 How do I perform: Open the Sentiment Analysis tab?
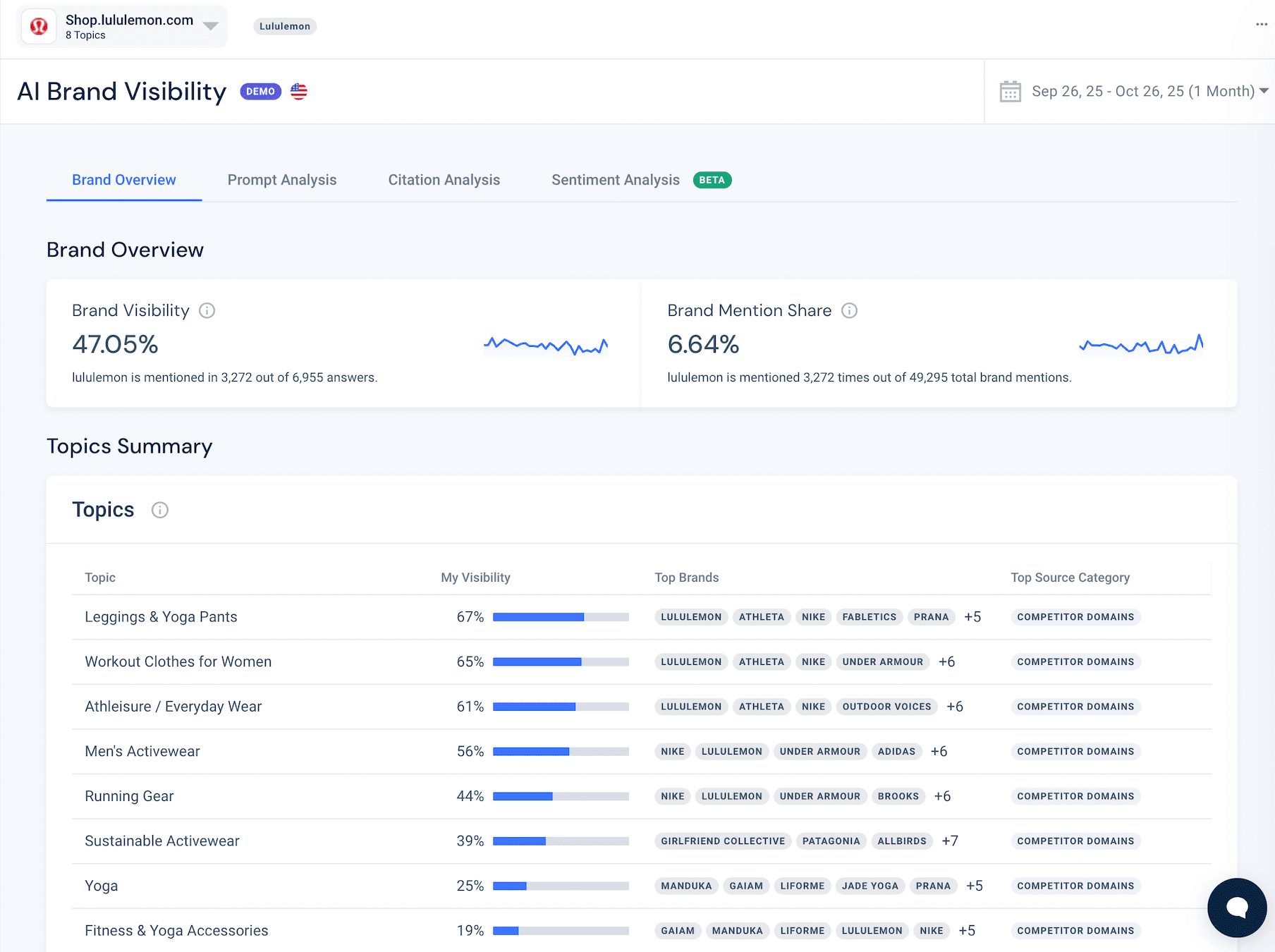(x=615, y=180)
